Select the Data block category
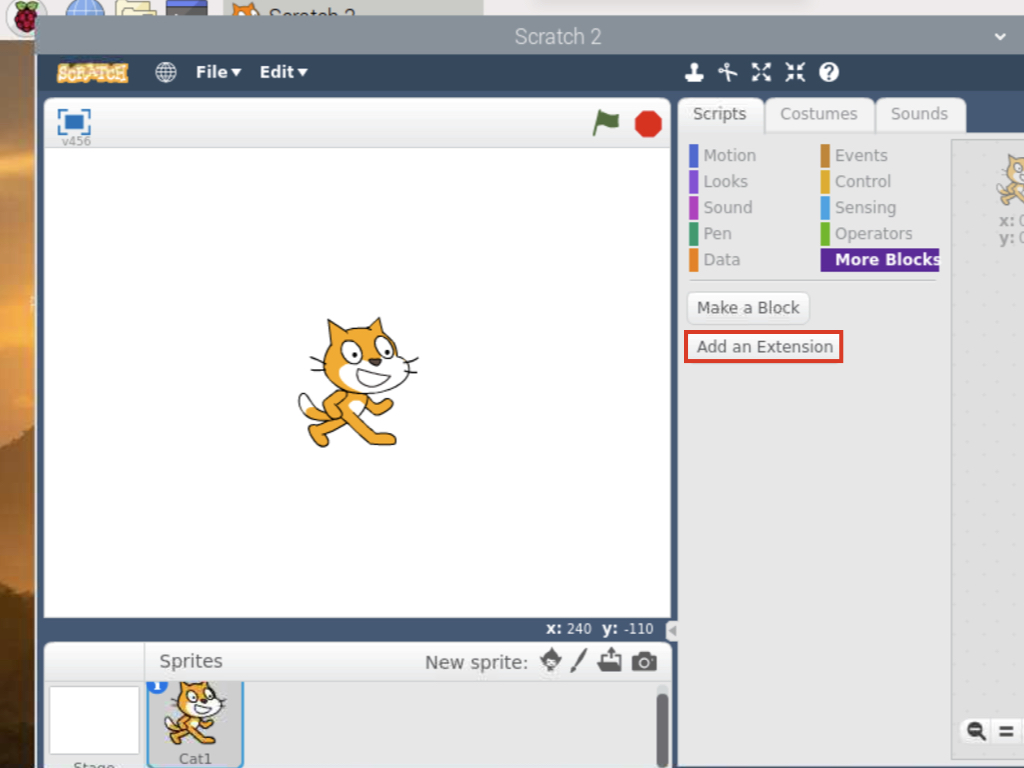1024x768 pixels. (715, 260)
